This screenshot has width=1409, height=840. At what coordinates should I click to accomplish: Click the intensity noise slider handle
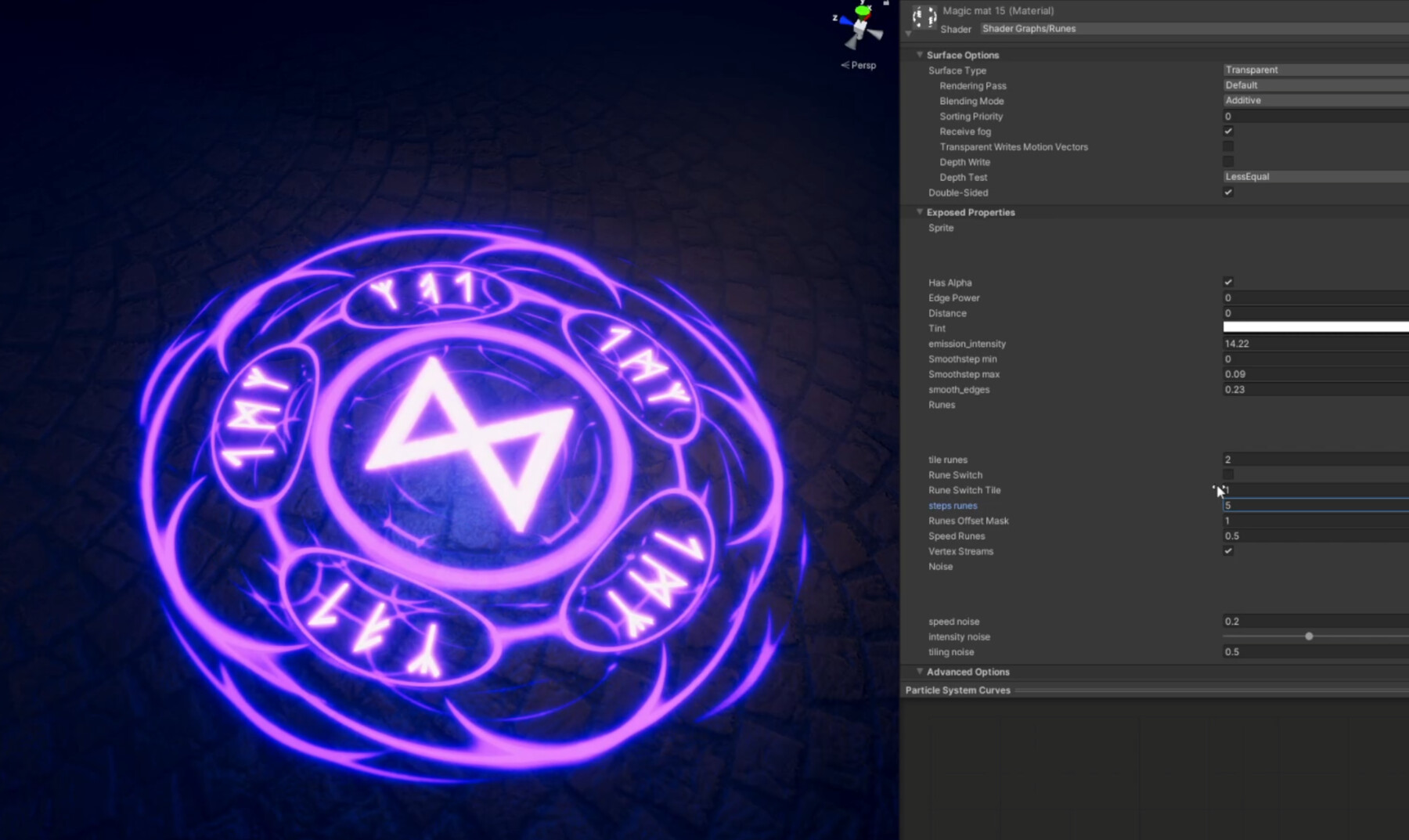(1310, 636)
